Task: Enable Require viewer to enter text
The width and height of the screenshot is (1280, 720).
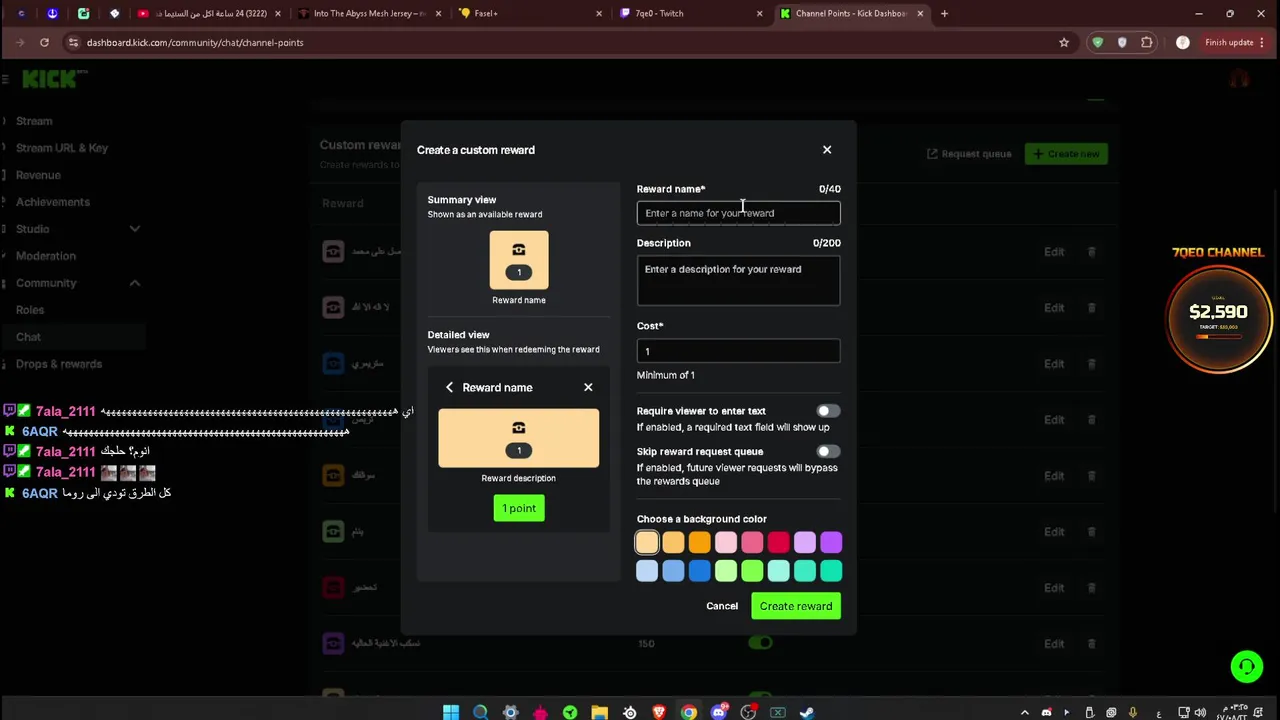Action: pyautogui.click(x=828, y=411)
